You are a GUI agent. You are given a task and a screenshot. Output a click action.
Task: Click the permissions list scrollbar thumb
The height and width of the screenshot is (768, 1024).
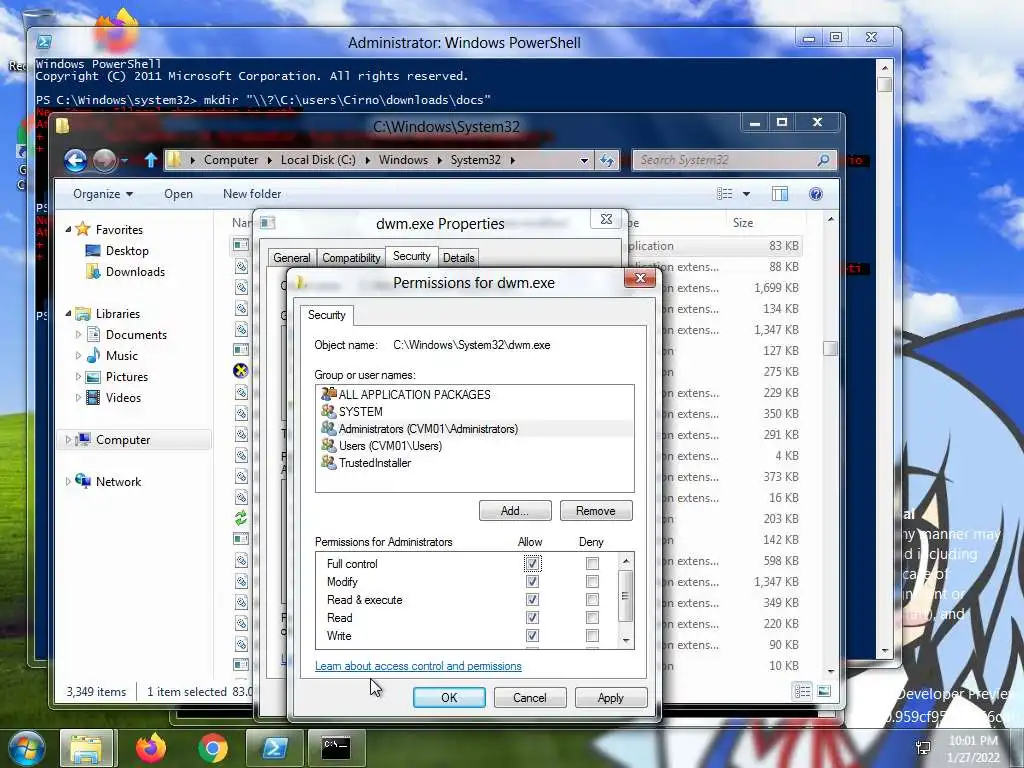tap(625, 596)
